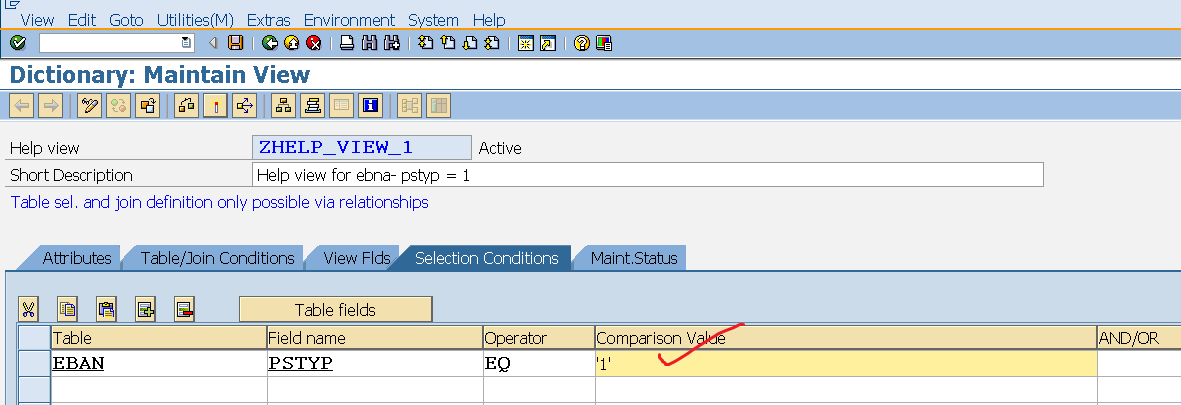Open the Maint.Status tab
This screenshot has height=405, width=1181.
[x=634, y=258]
